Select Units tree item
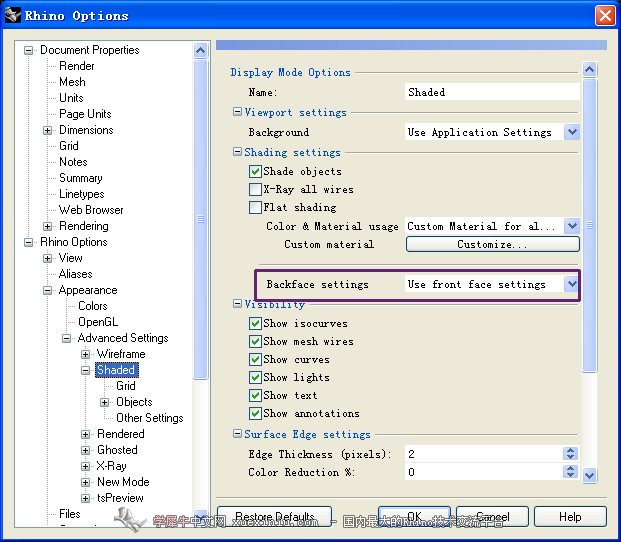 tap(71, 98)
